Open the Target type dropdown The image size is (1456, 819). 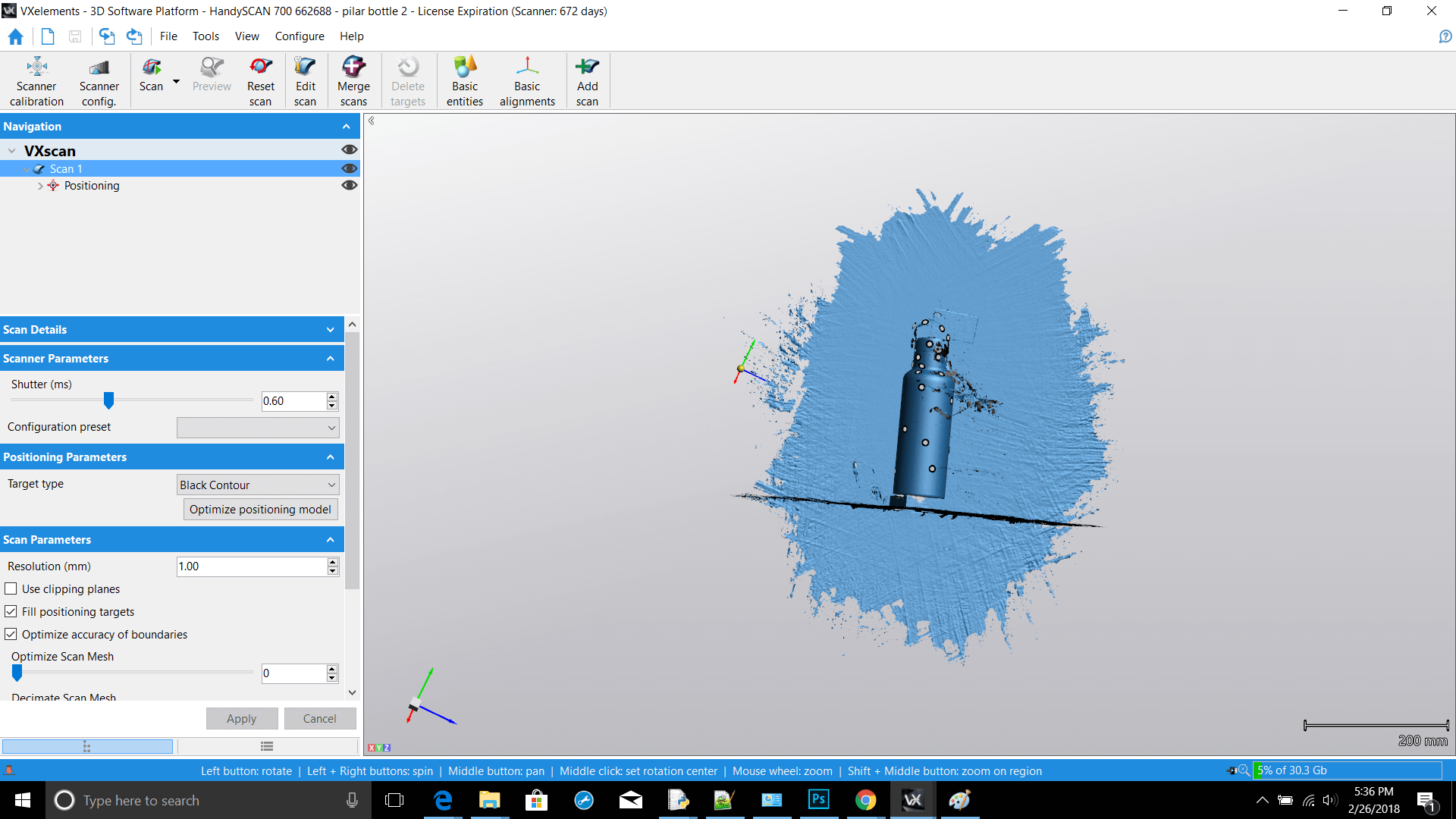tap(258, 485)
